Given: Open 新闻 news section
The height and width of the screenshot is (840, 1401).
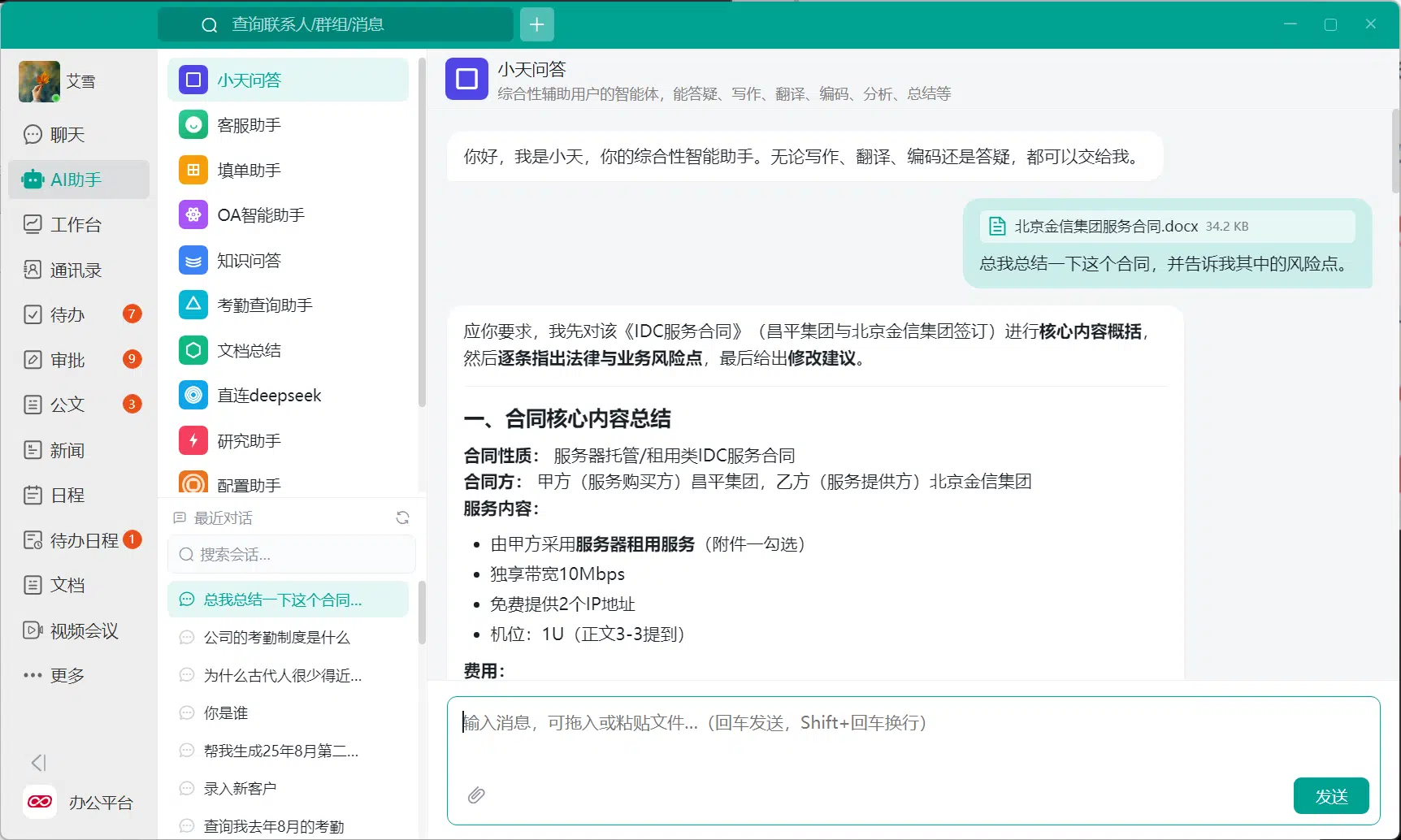Looking at the screenshot, I should pyautogui.click(x=79, y=450).
